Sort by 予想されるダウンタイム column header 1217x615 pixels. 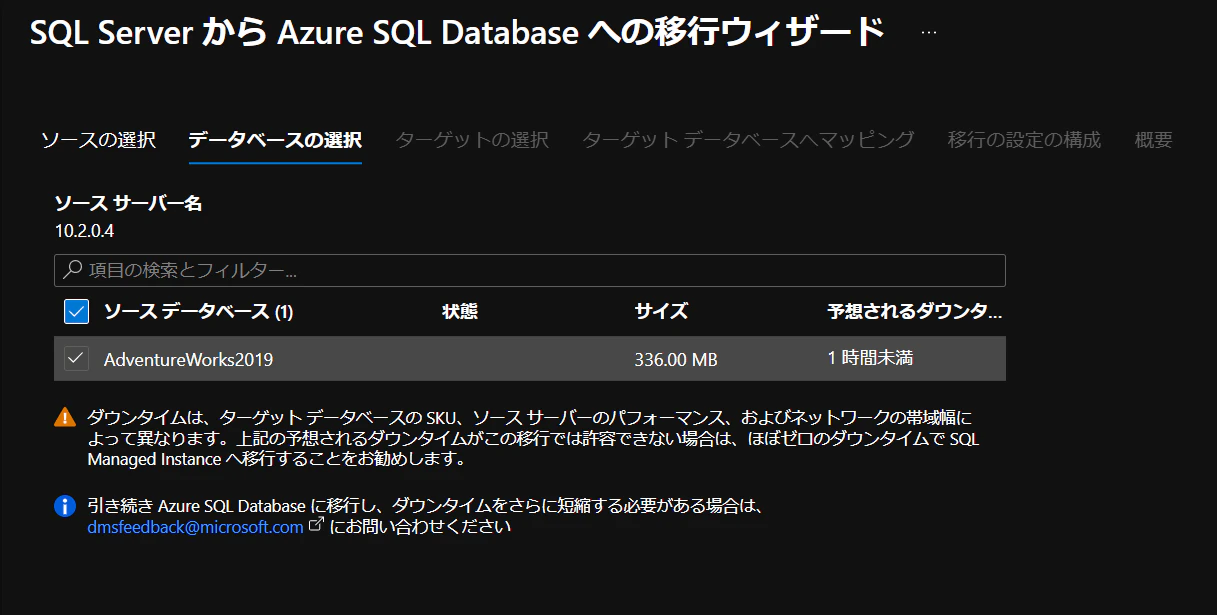tap(914, 312)
